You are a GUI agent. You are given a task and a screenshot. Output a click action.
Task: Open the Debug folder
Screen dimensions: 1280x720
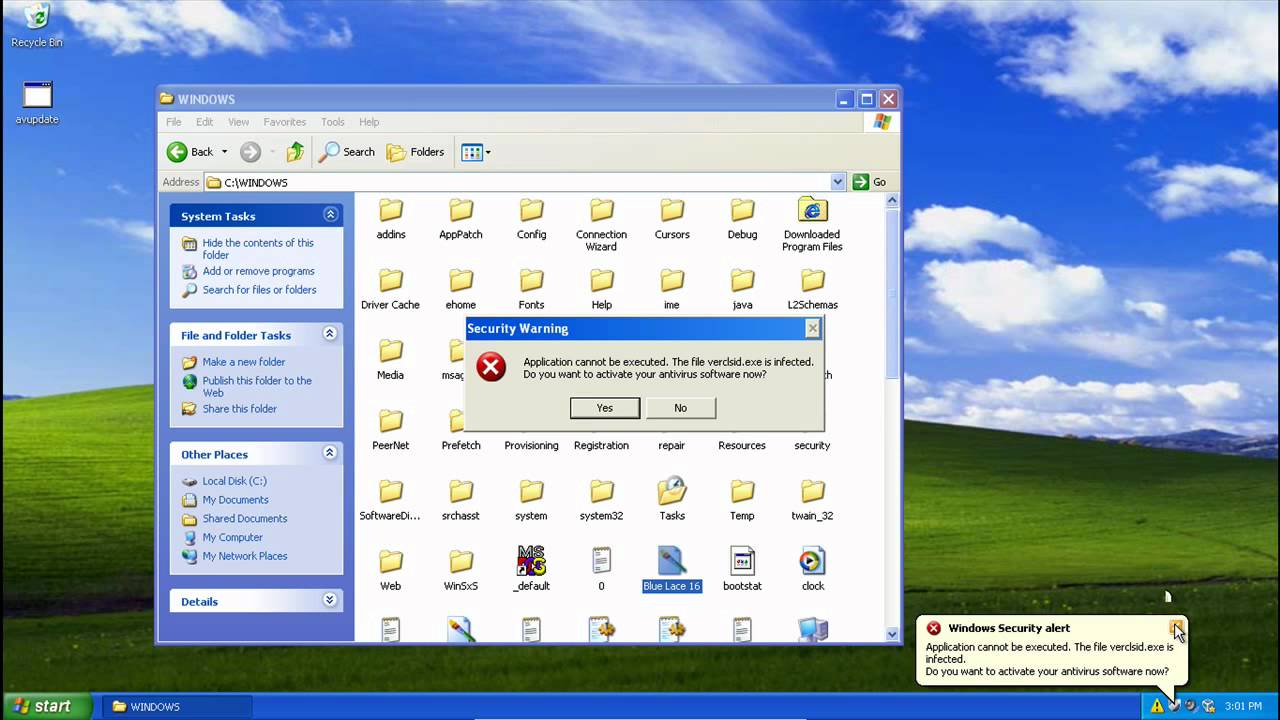pos(742,219)
